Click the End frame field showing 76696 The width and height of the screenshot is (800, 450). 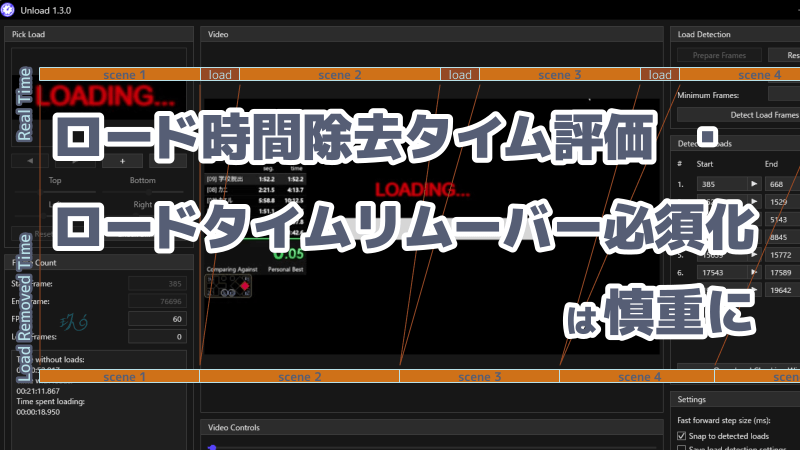tap(157, 301)
